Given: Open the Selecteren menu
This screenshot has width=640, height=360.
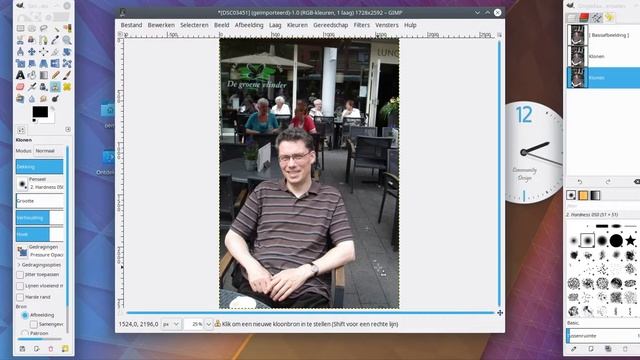Looking at the screenshot, I should tap(194, 25).
